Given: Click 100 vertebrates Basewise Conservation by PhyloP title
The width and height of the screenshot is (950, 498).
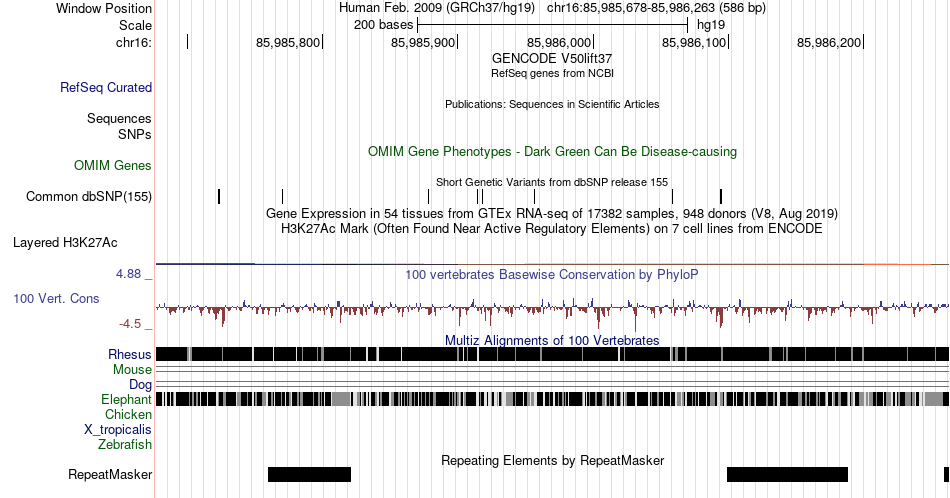Looking at the screenshot, I should click(552, 274).
